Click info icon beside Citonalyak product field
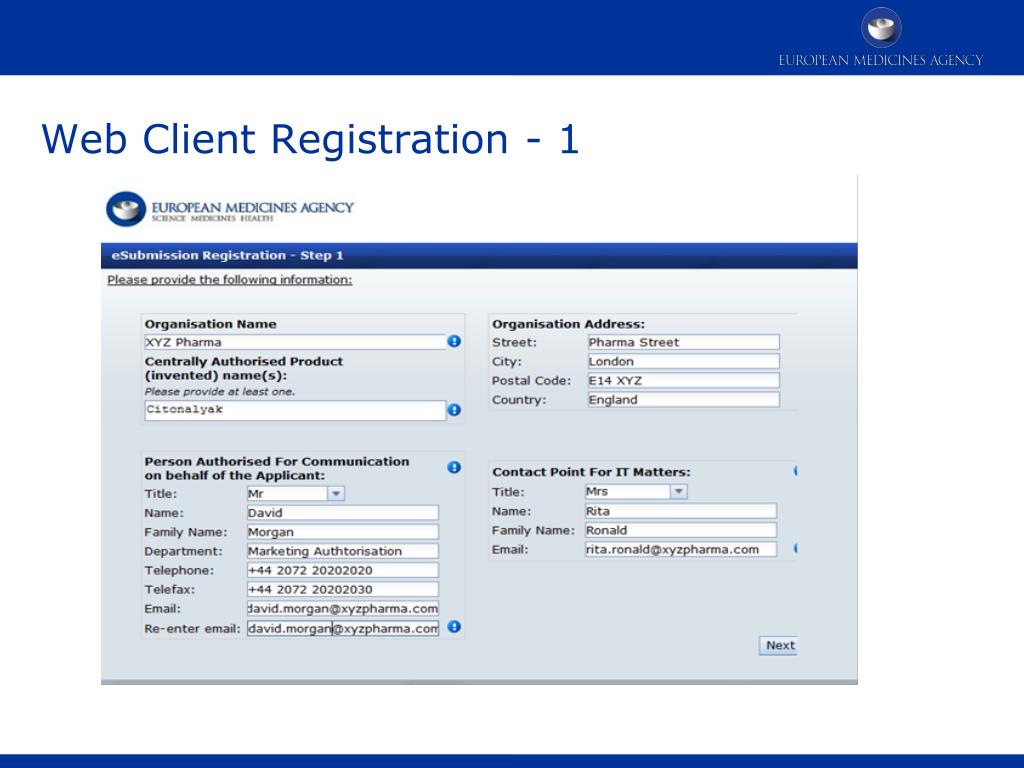The width and height of the screenshot is (1024, 768). 454,410
